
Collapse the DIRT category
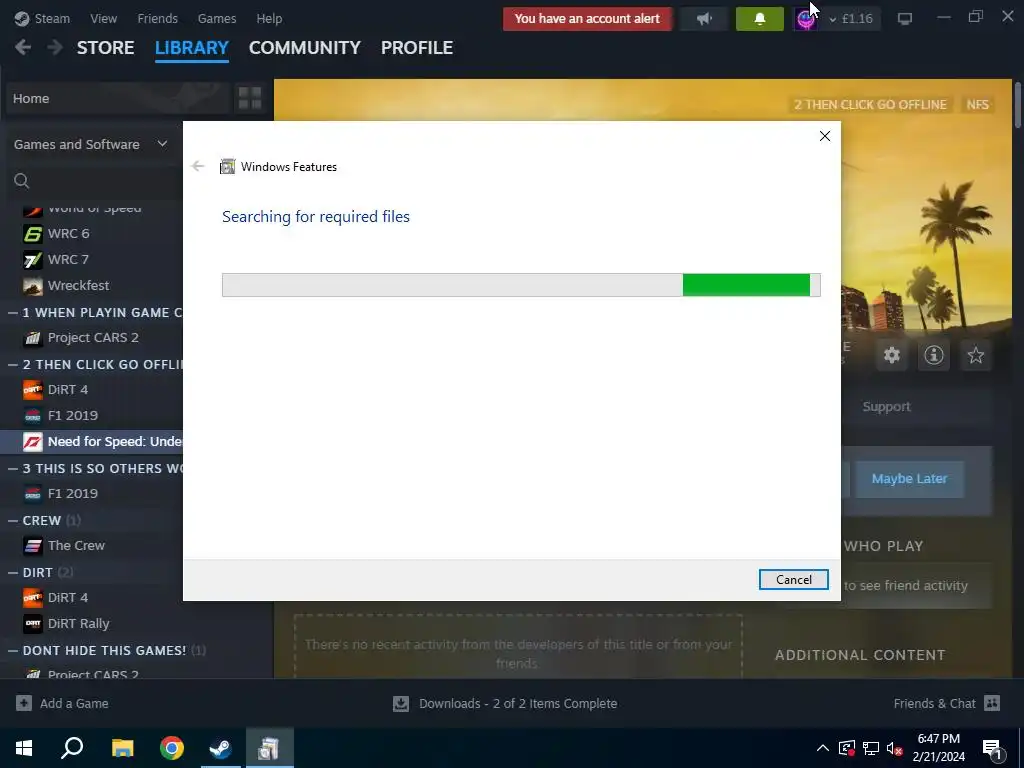[12, 572]
